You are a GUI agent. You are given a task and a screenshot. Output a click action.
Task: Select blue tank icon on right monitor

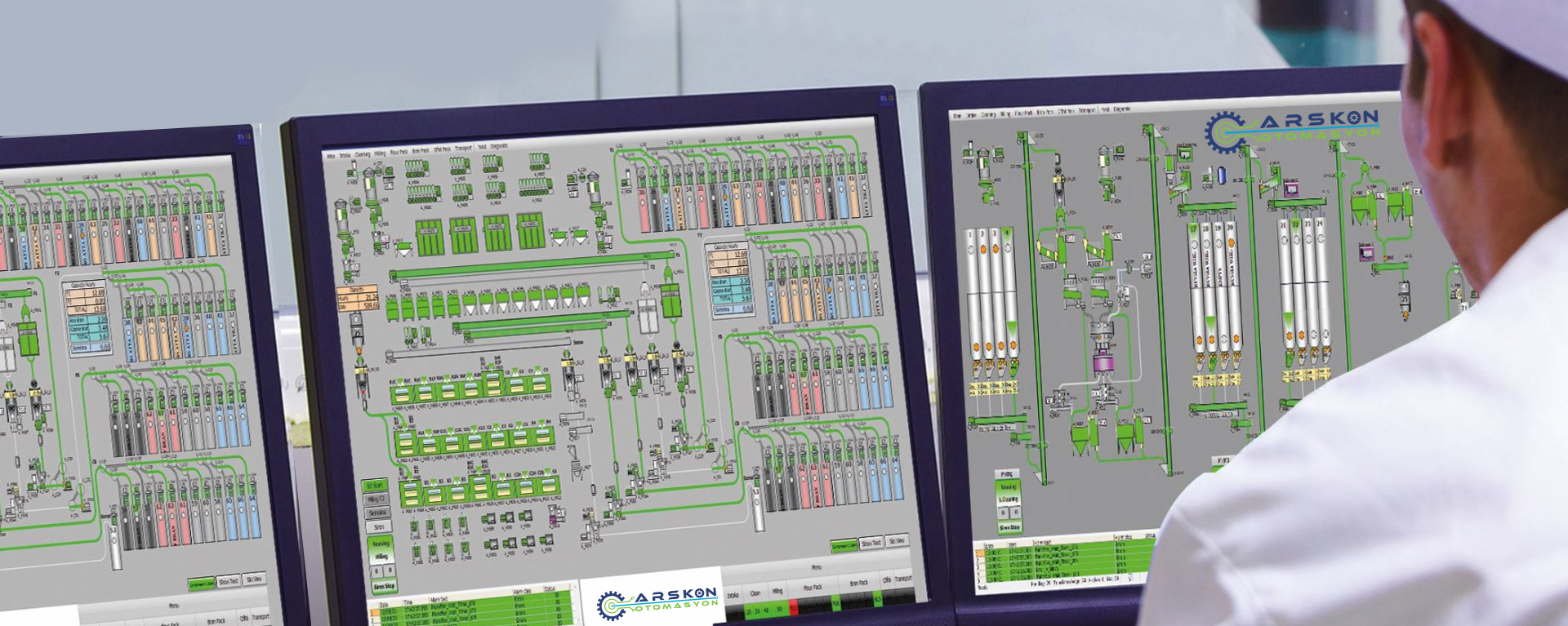(x=1221, y=175)
